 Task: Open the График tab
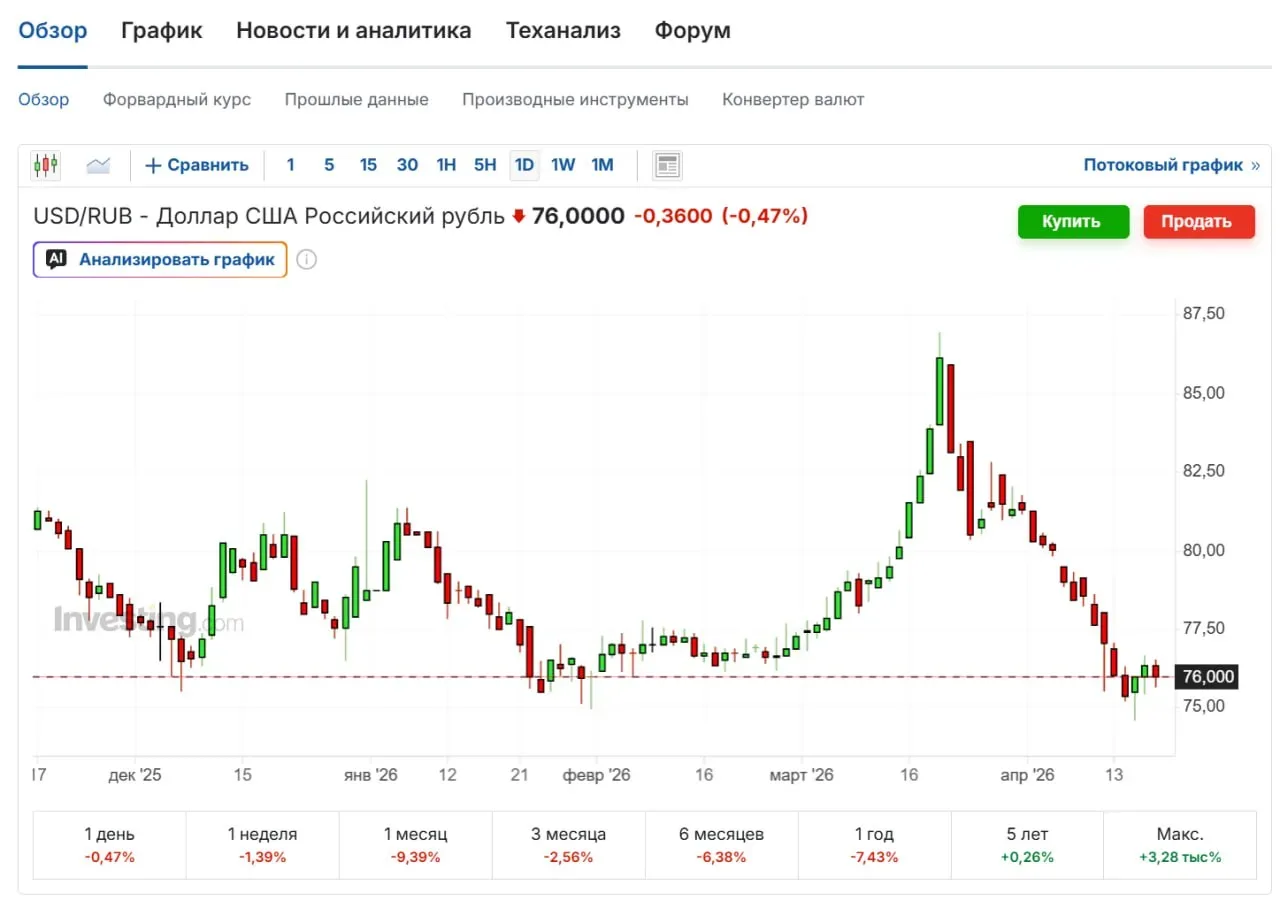point(161,31)
